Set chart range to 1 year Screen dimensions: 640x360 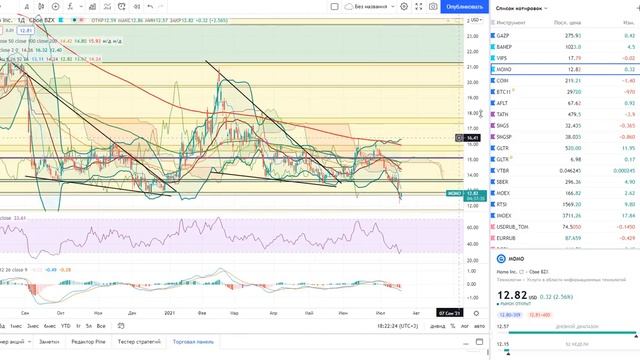click(x=78, y=326)
